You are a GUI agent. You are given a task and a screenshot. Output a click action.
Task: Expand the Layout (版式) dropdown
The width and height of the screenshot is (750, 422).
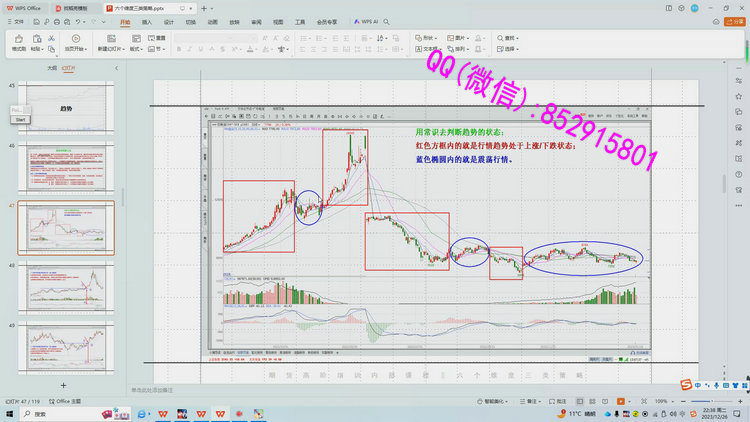pos(136,48)
